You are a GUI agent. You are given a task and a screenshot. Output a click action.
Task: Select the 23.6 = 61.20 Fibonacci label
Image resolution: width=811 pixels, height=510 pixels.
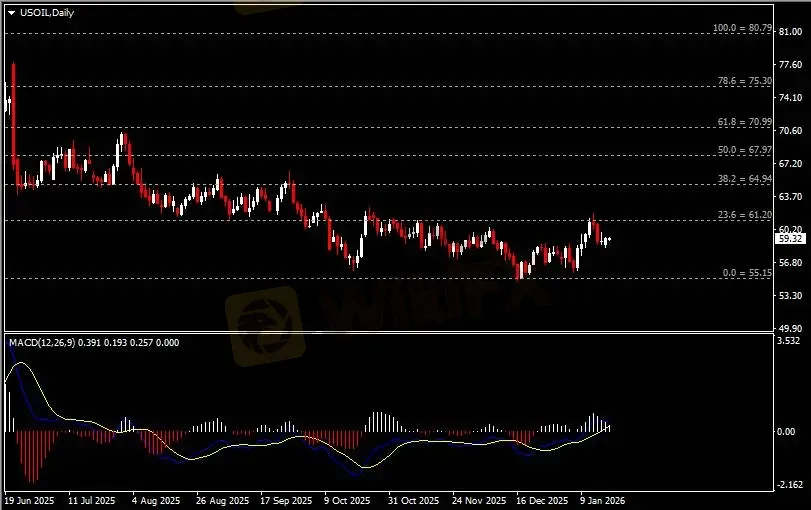[745, 215]
